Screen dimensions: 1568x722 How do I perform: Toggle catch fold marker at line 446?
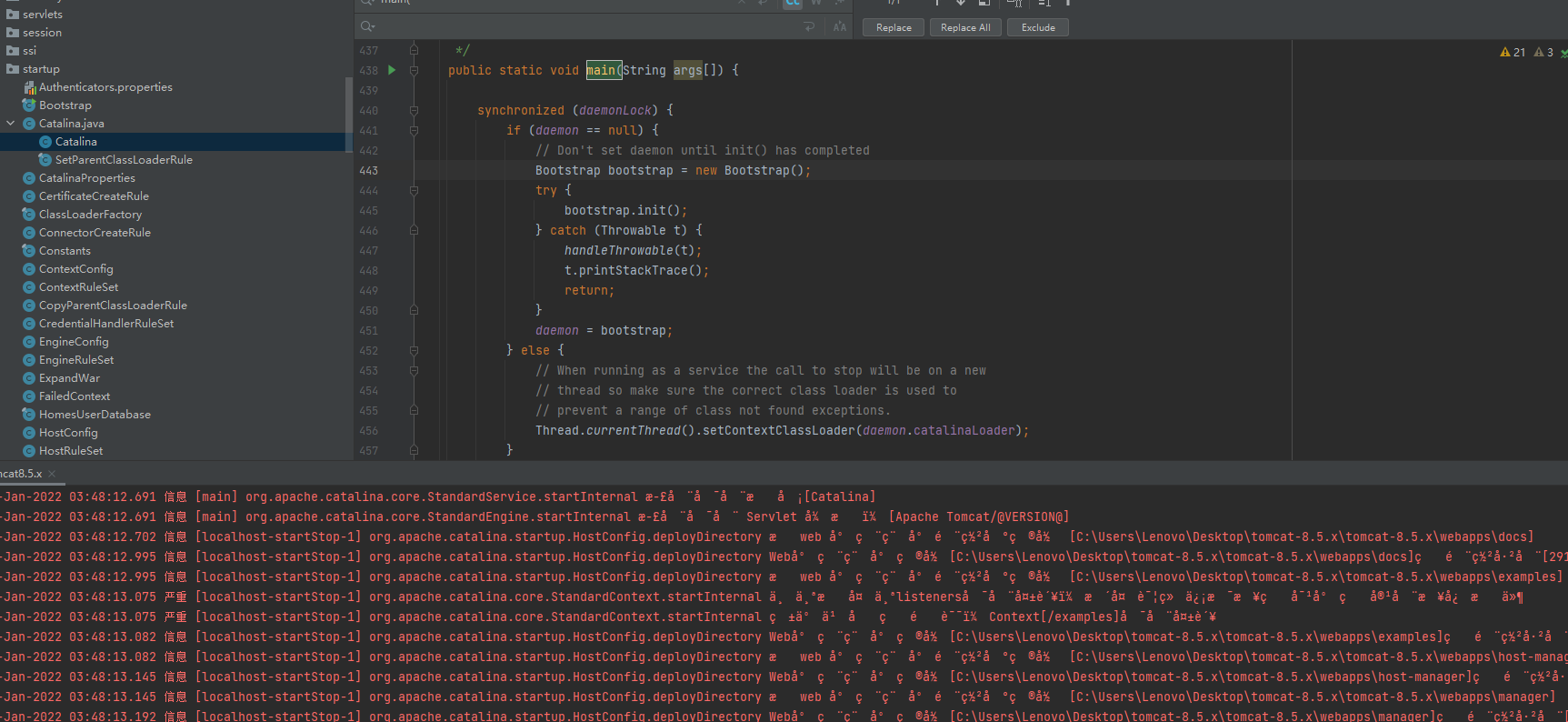(x=414, y=230)
